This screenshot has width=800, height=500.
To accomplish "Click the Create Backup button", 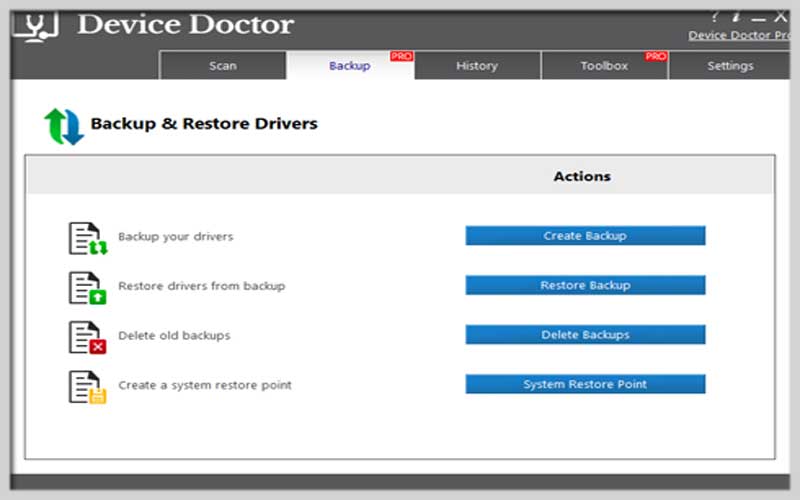I will point(585,236).
